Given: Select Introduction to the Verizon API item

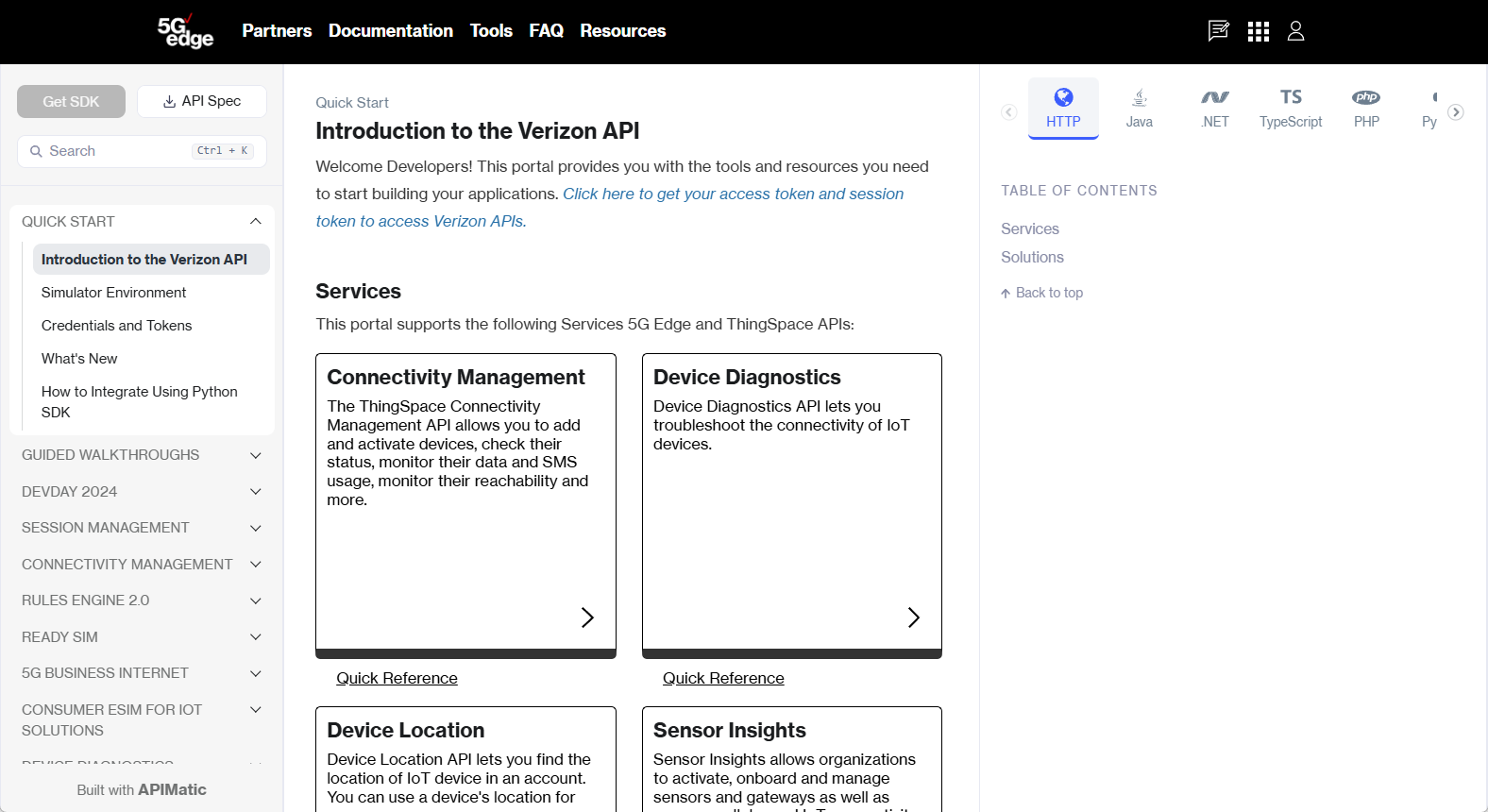Looking at the screenshot, I should (151, 260).
